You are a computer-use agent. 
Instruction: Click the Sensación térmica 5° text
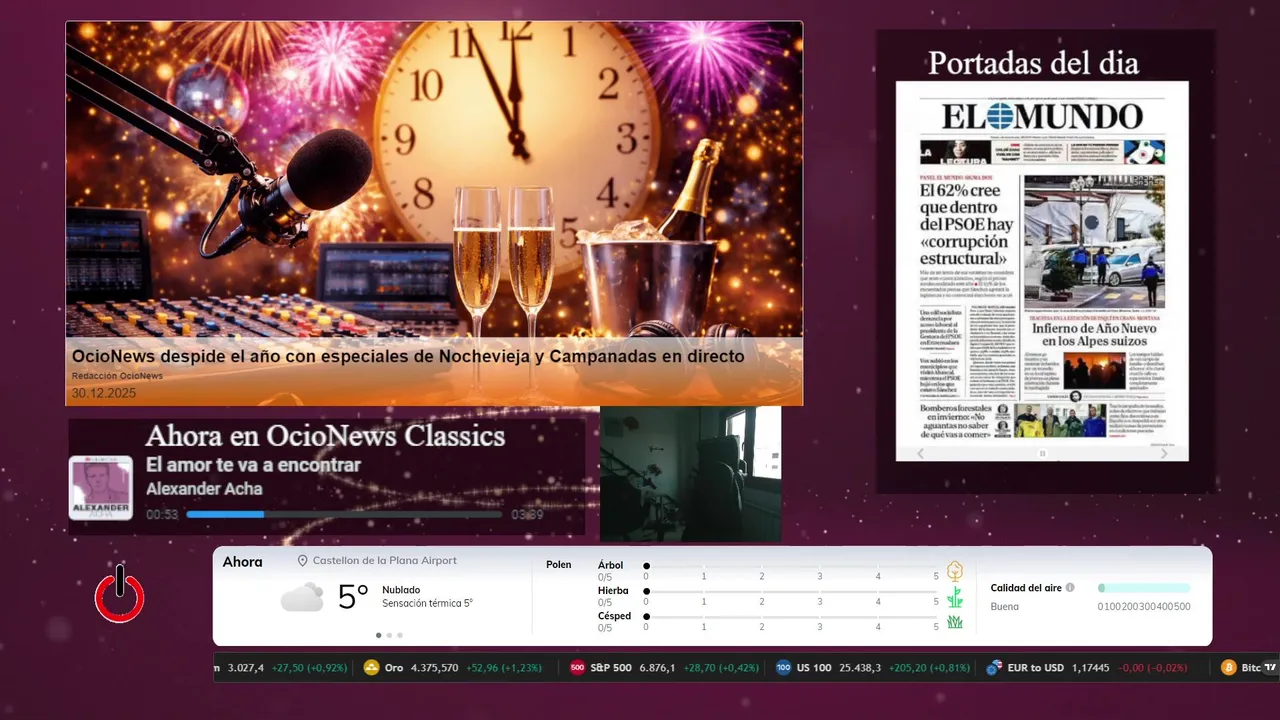(427, 604)
